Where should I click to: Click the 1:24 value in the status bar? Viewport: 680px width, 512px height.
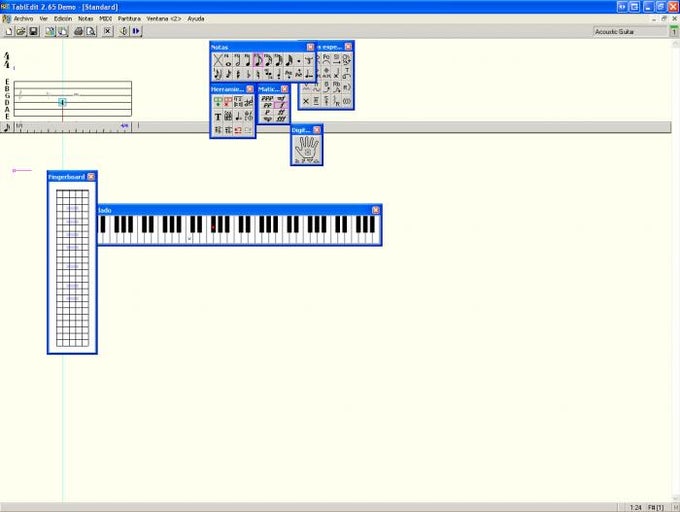tap(635, 507)
